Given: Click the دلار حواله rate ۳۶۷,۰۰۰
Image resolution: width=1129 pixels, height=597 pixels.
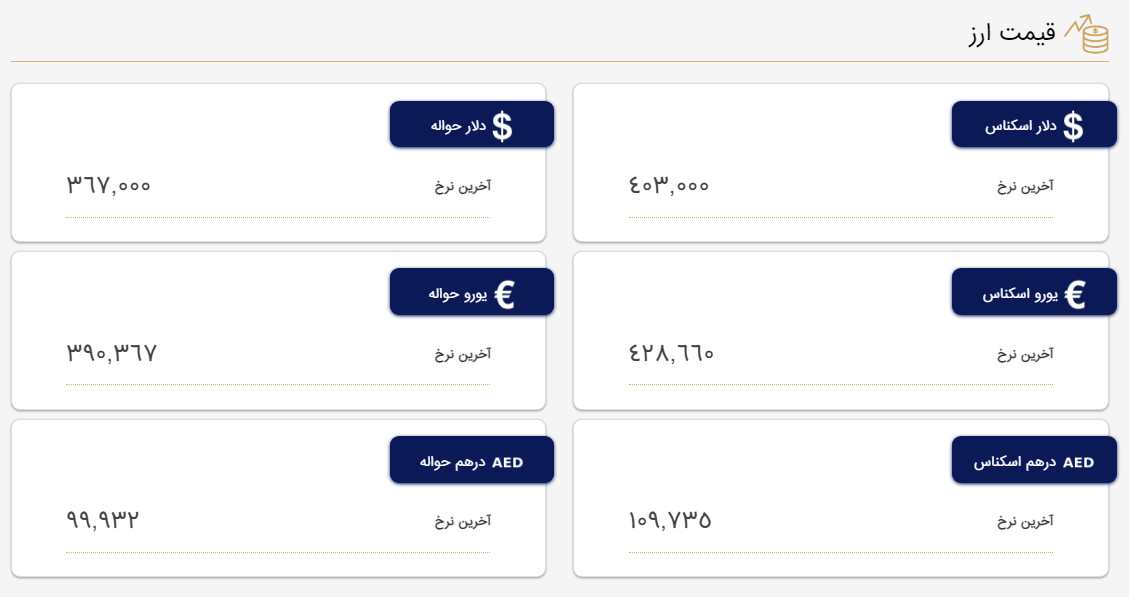Looking at the screenshot, I should [109, 185].
